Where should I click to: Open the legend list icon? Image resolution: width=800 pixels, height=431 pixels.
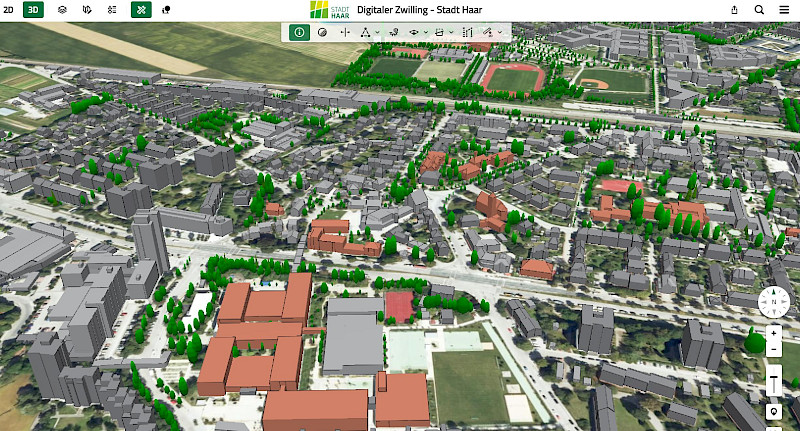(x=112, y=9)
